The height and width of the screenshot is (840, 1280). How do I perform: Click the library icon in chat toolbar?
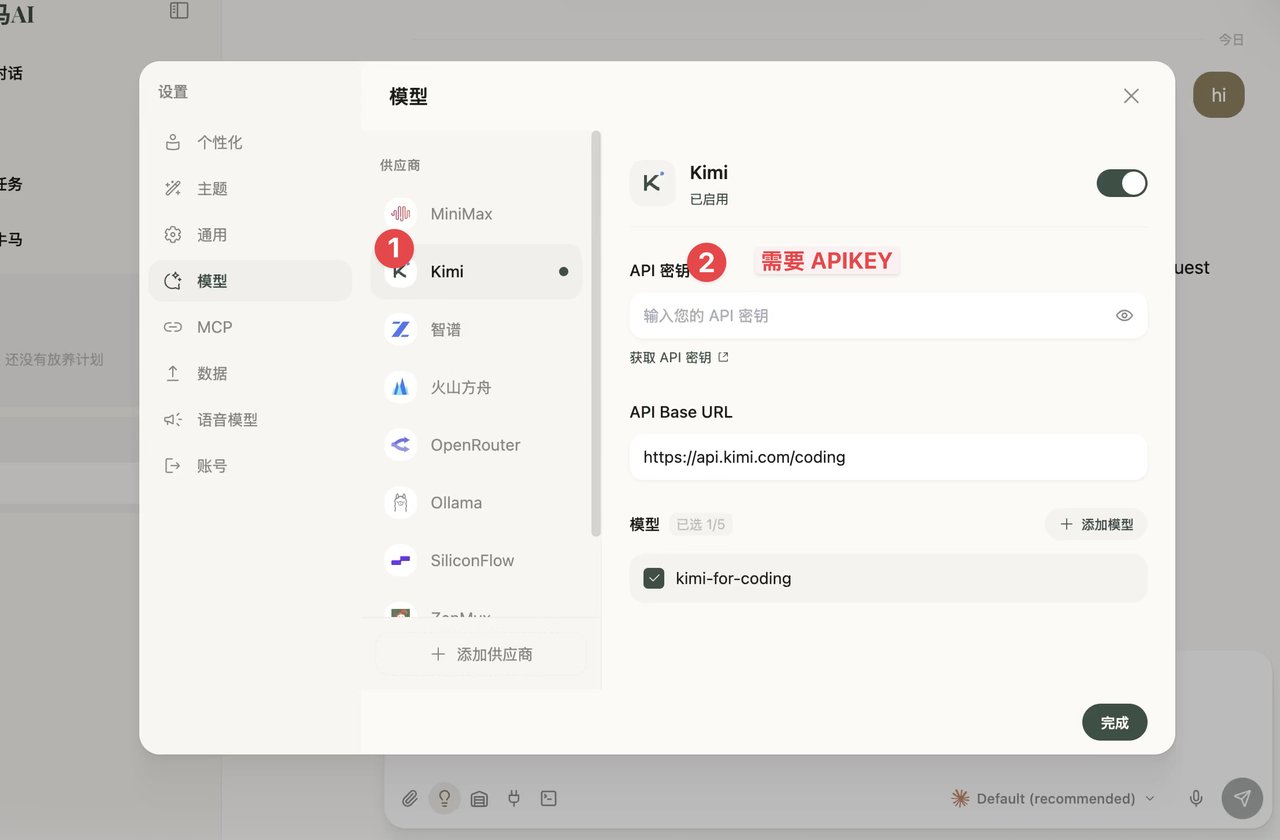coord(479,798)
